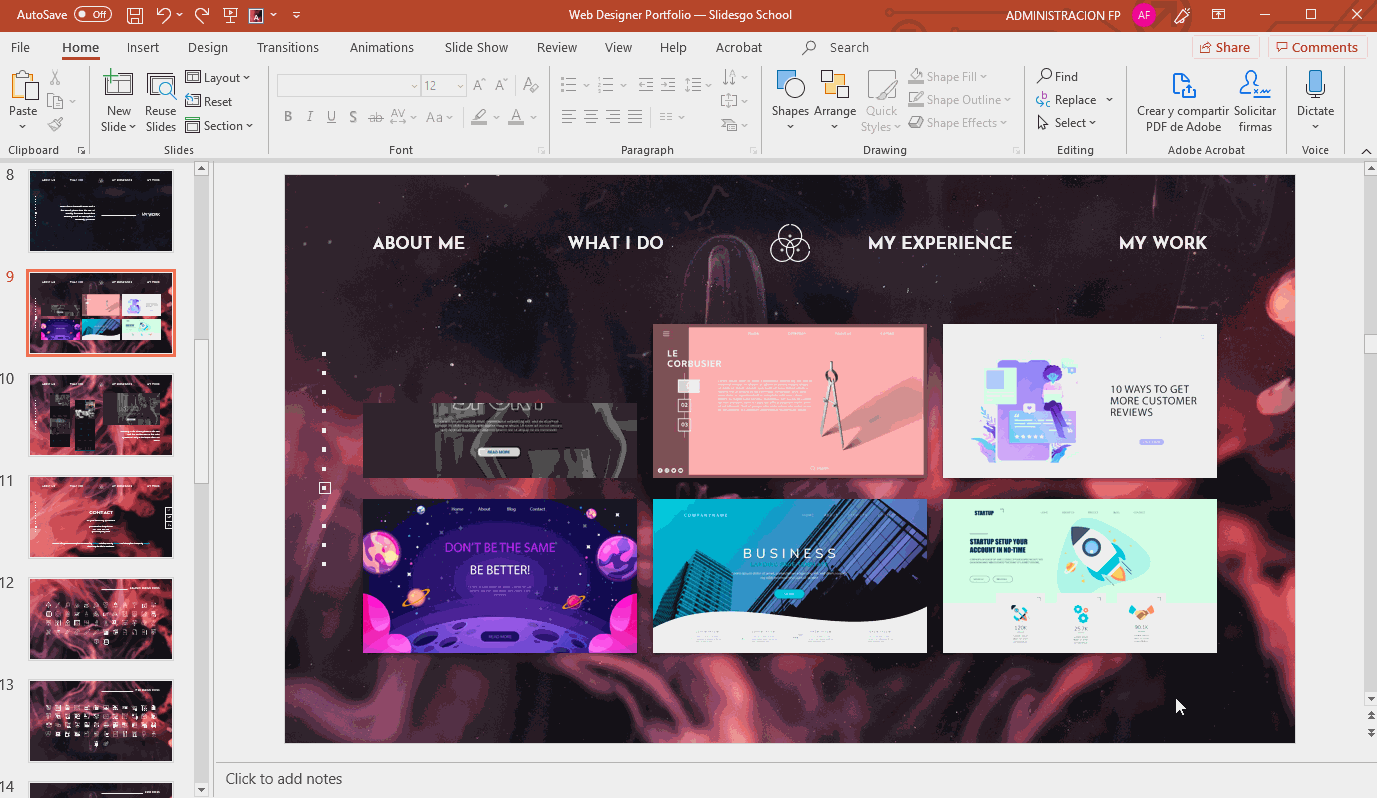Toggle Bold text formatting
This screenshot has width=1377, height=798.
[x=288, y=117]
